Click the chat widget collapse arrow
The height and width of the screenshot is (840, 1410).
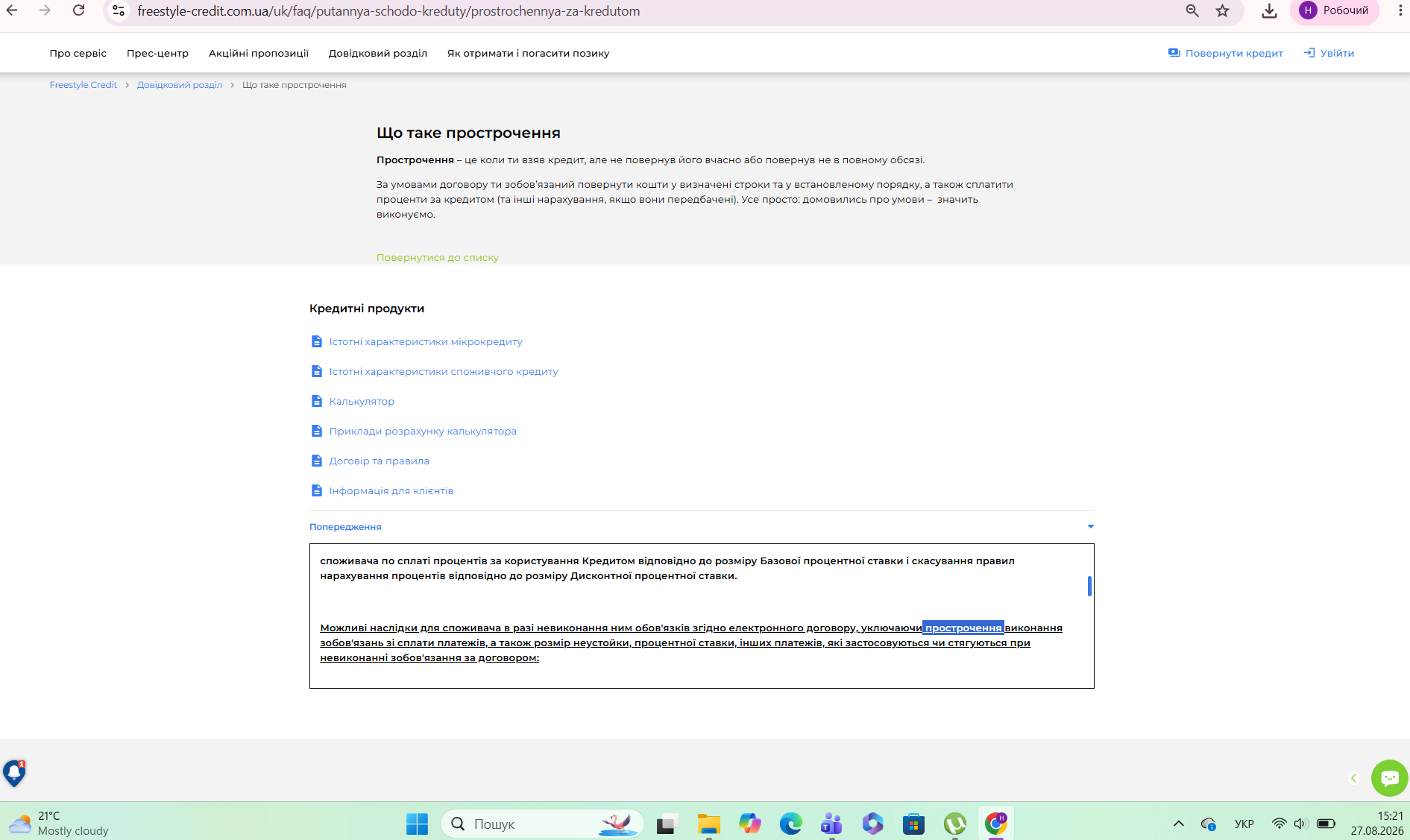1354,778
